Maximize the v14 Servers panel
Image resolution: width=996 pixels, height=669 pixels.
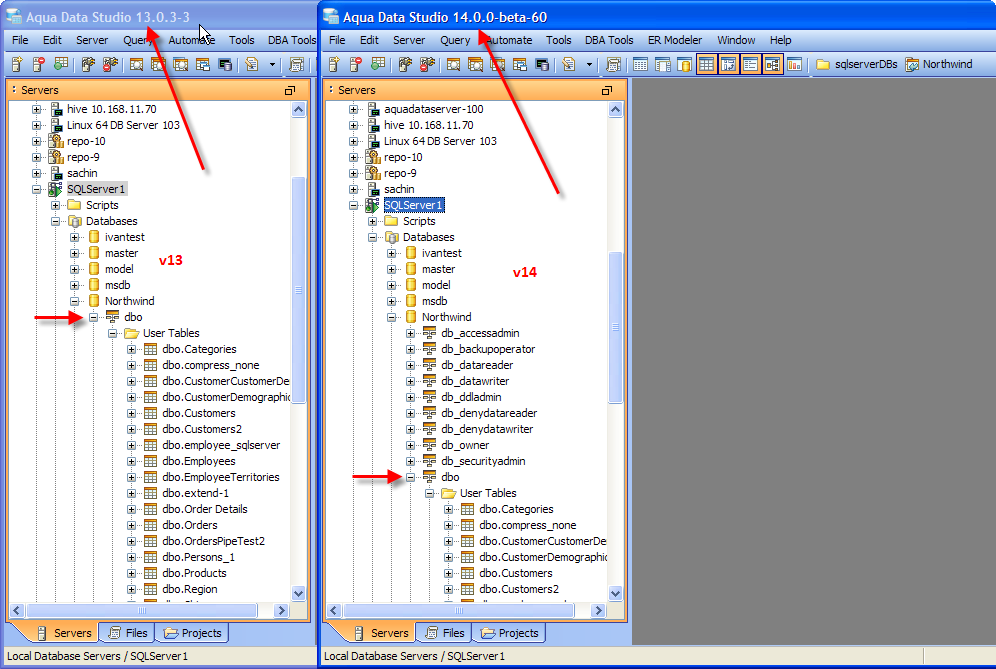click(x=607, y=90)
